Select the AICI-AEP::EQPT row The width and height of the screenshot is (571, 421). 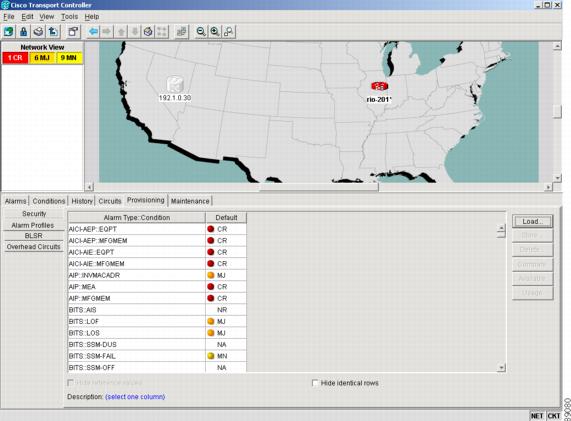pyautogui.click(x=157, y=229)
